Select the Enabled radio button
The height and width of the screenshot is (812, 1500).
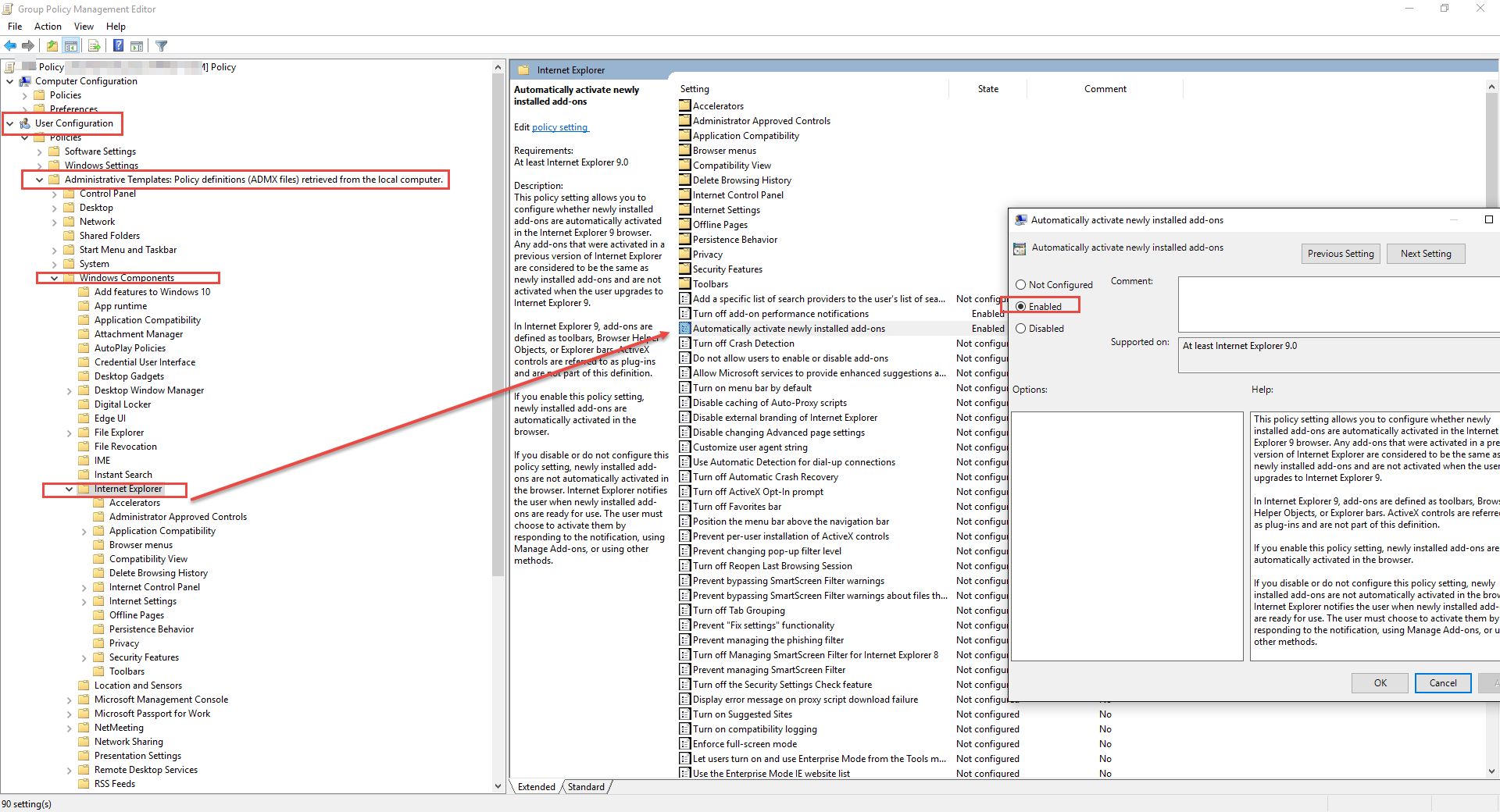[x=1020, y=306]
